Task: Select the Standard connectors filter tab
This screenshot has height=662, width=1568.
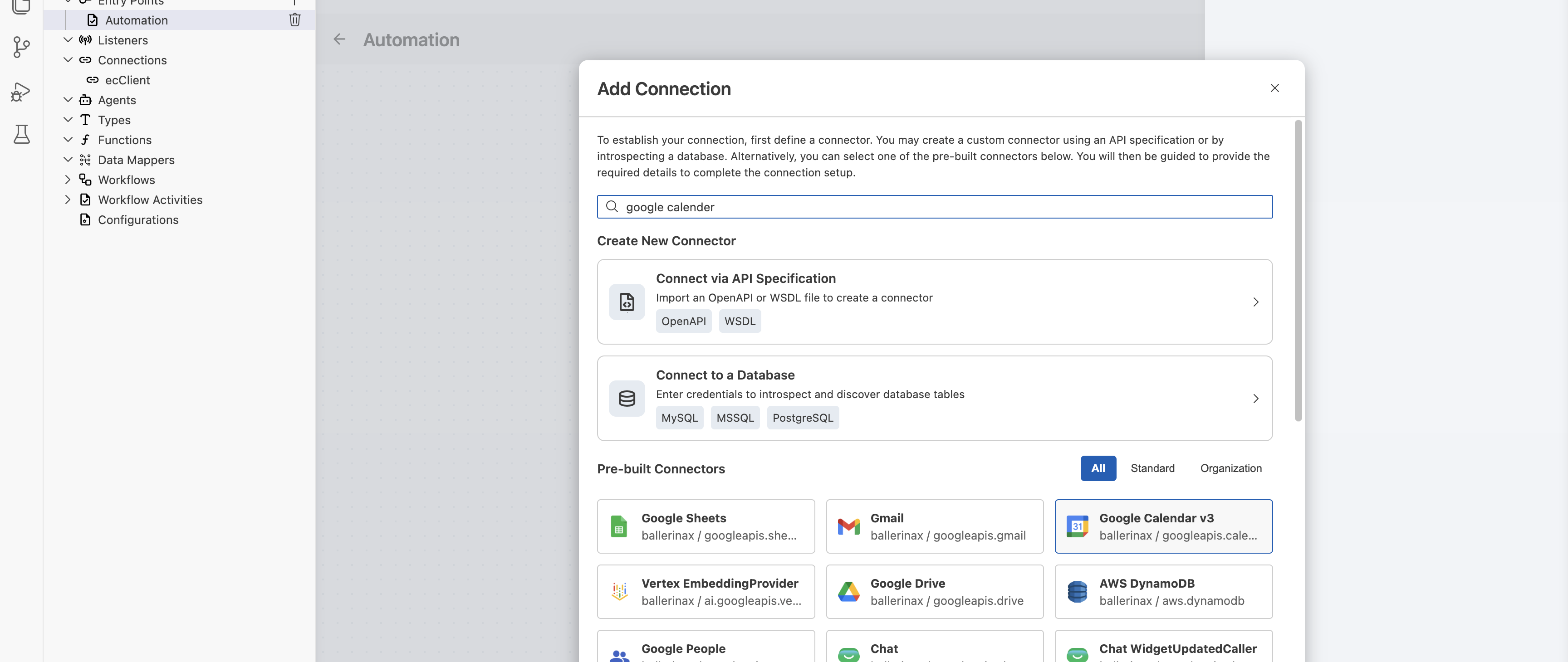Action: [x=1151, y=468]
